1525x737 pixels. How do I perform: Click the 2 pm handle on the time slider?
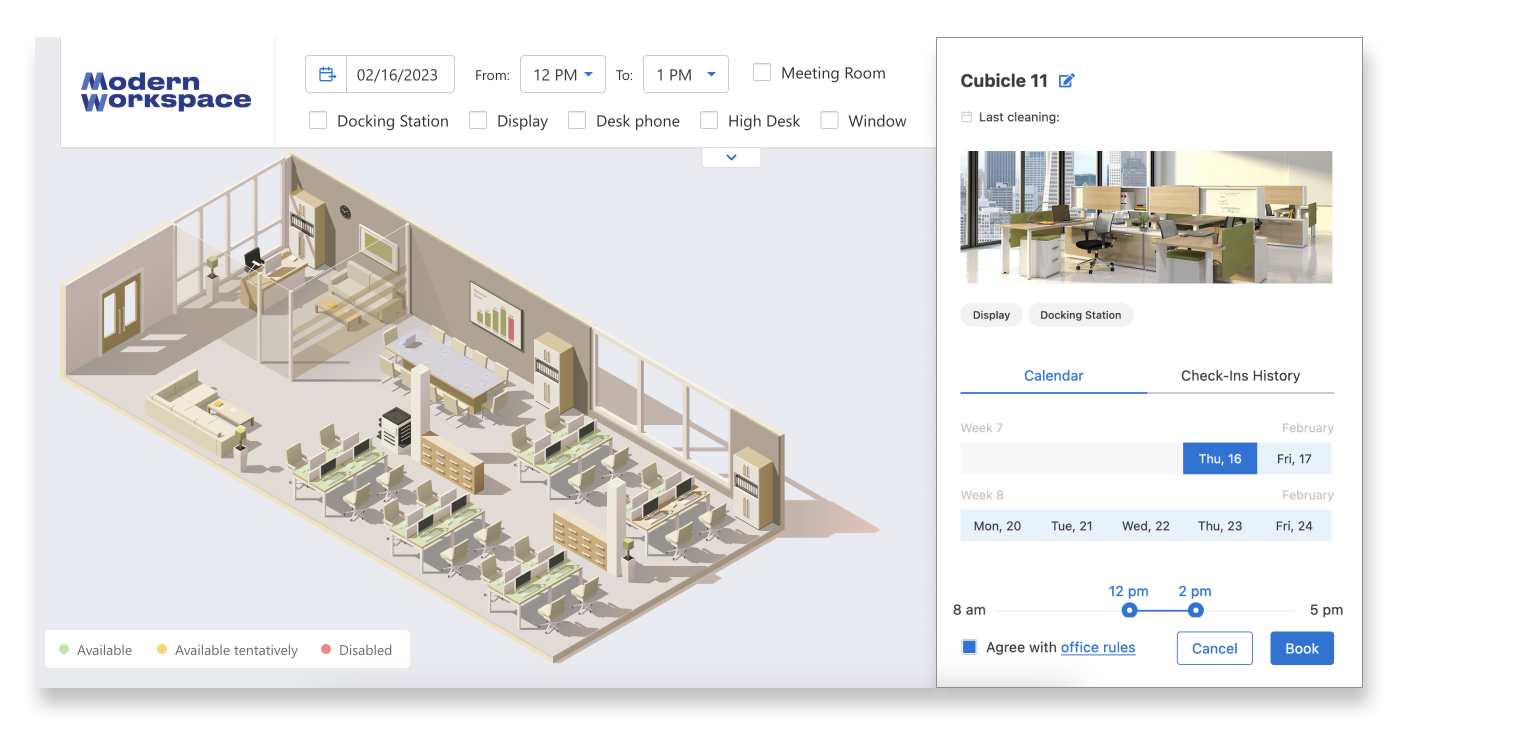coord(1195,610)
